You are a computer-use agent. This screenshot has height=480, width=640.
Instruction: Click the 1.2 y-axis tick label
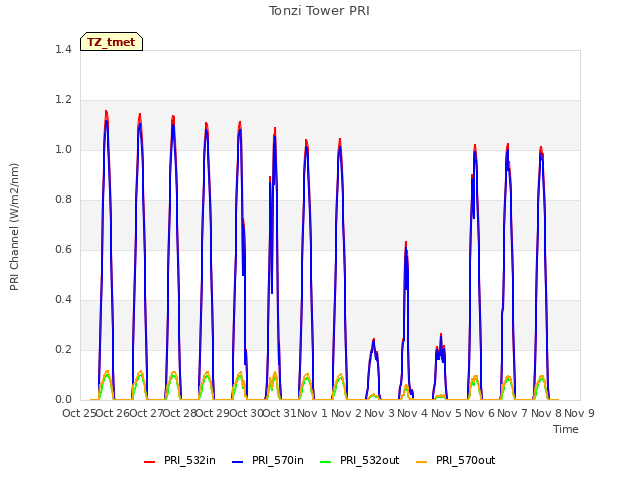(x=63, y=99)
